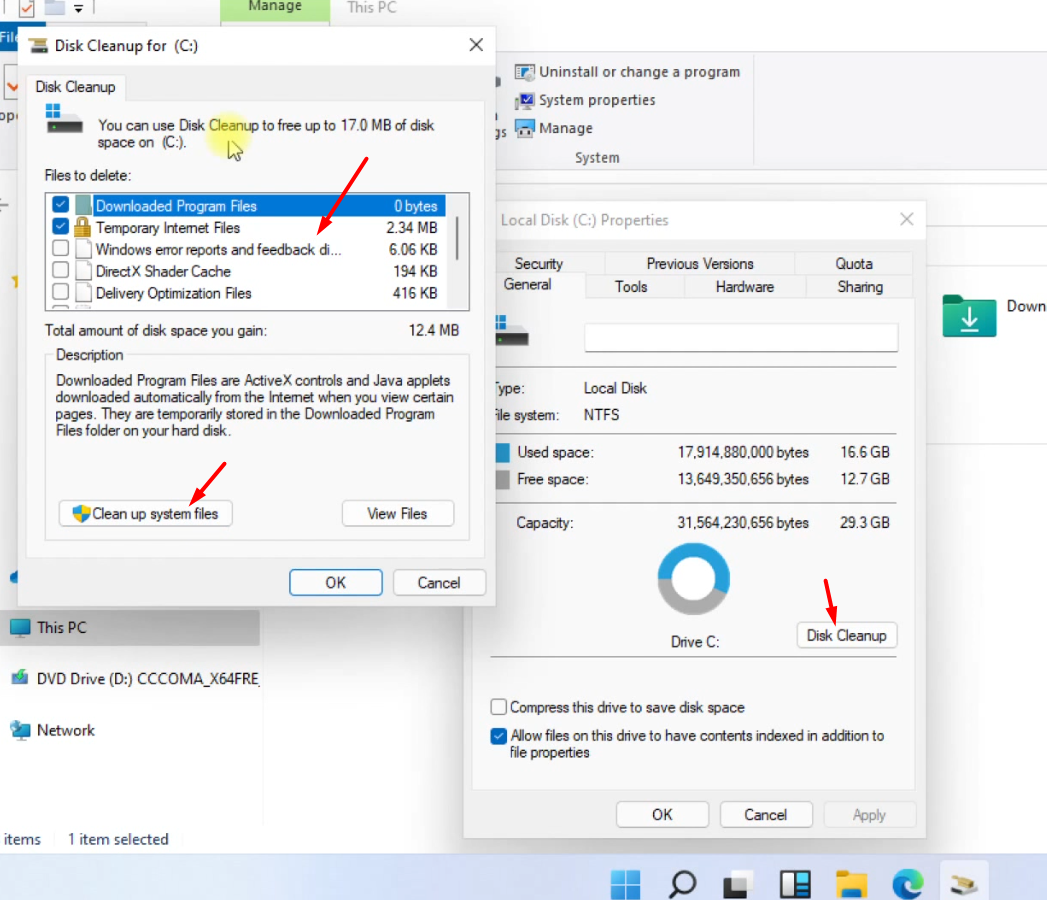Cancel the Local Disk Properties dialog
1047x900 pixels.
pyautogui.click(x=766, y=815)
